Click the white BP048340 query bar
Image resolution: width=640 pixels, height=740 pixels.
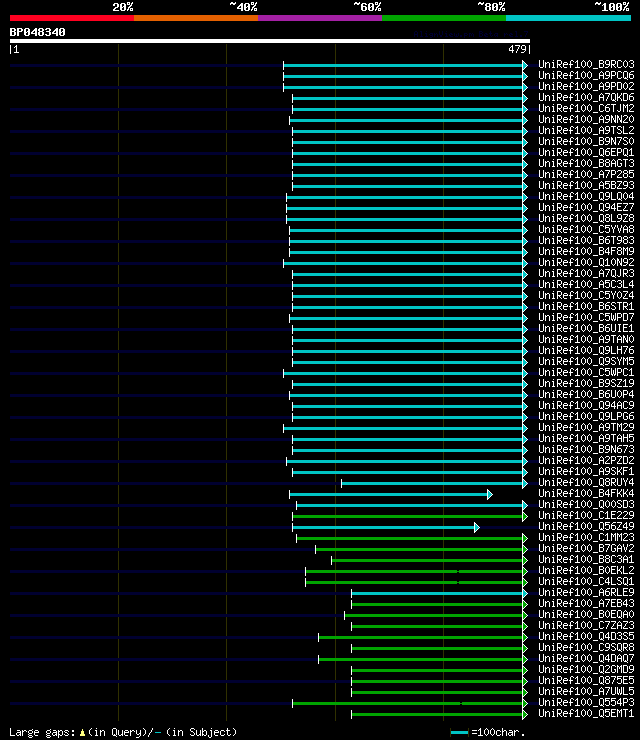coord(270,41)
